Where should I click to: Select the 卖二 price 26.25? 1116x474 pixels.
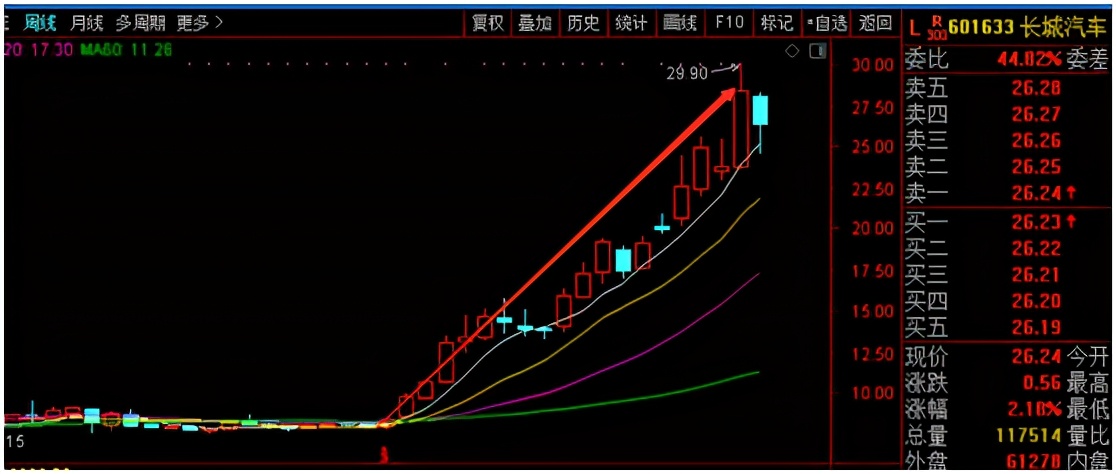coord(1037,167)
